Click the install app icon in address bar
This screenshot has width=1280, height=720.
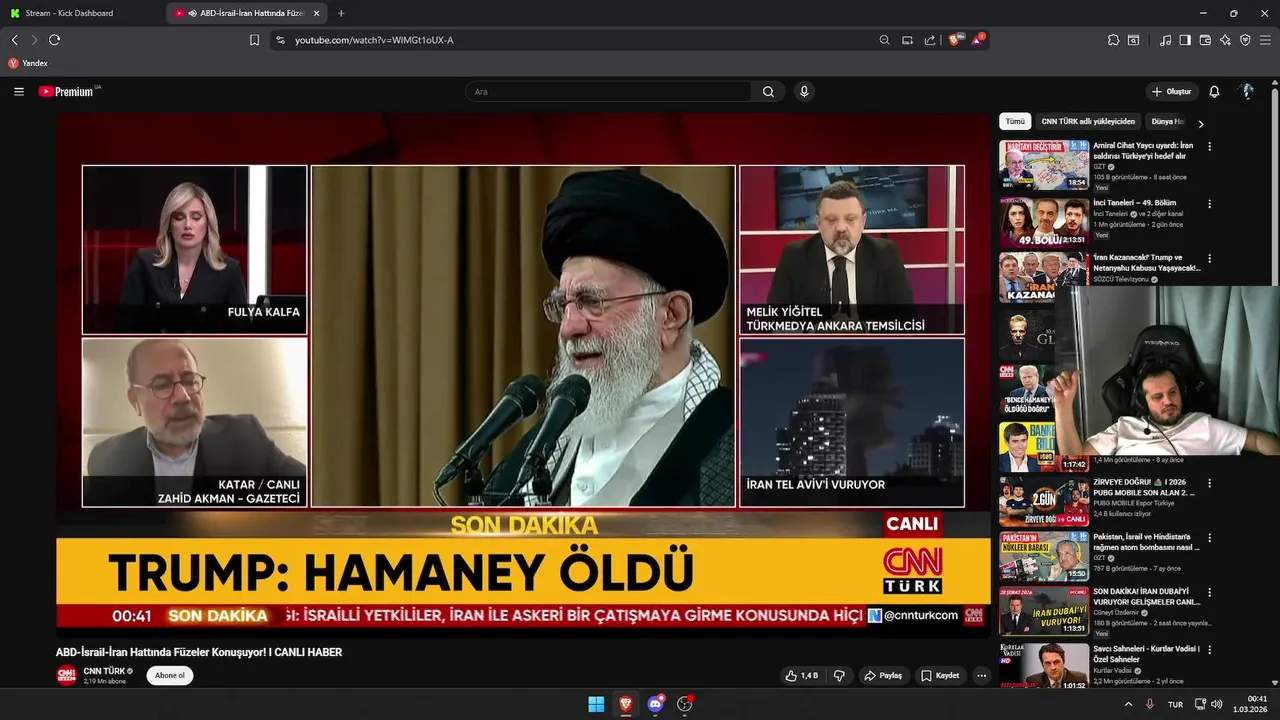[907, 40]
